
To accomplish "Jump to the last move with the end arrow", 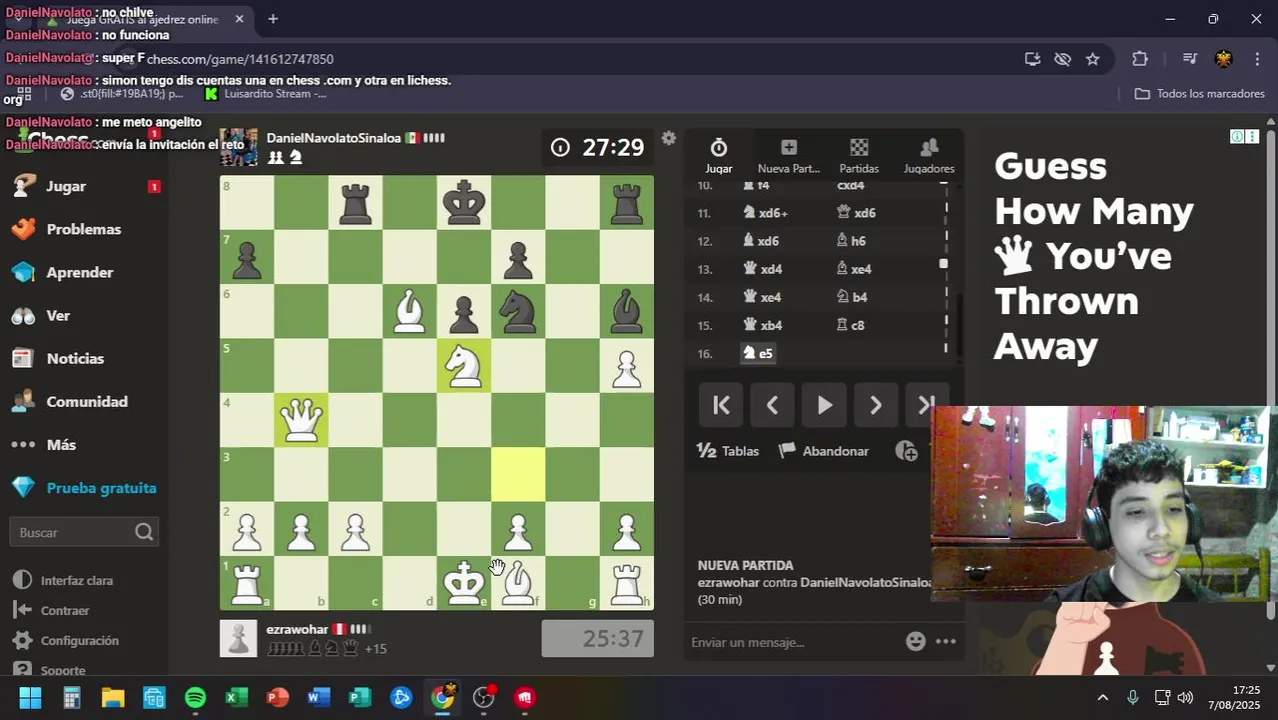I will click(925, 405).
